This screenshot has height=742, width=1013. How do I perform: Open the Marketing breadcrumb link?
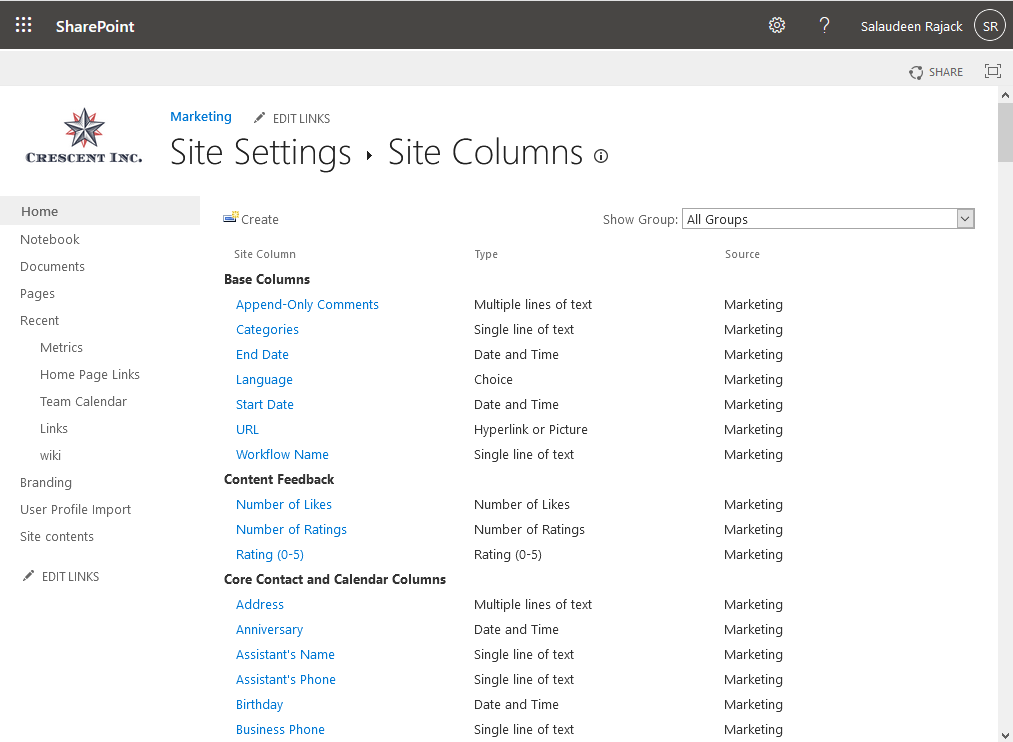[x=200, y=116]
